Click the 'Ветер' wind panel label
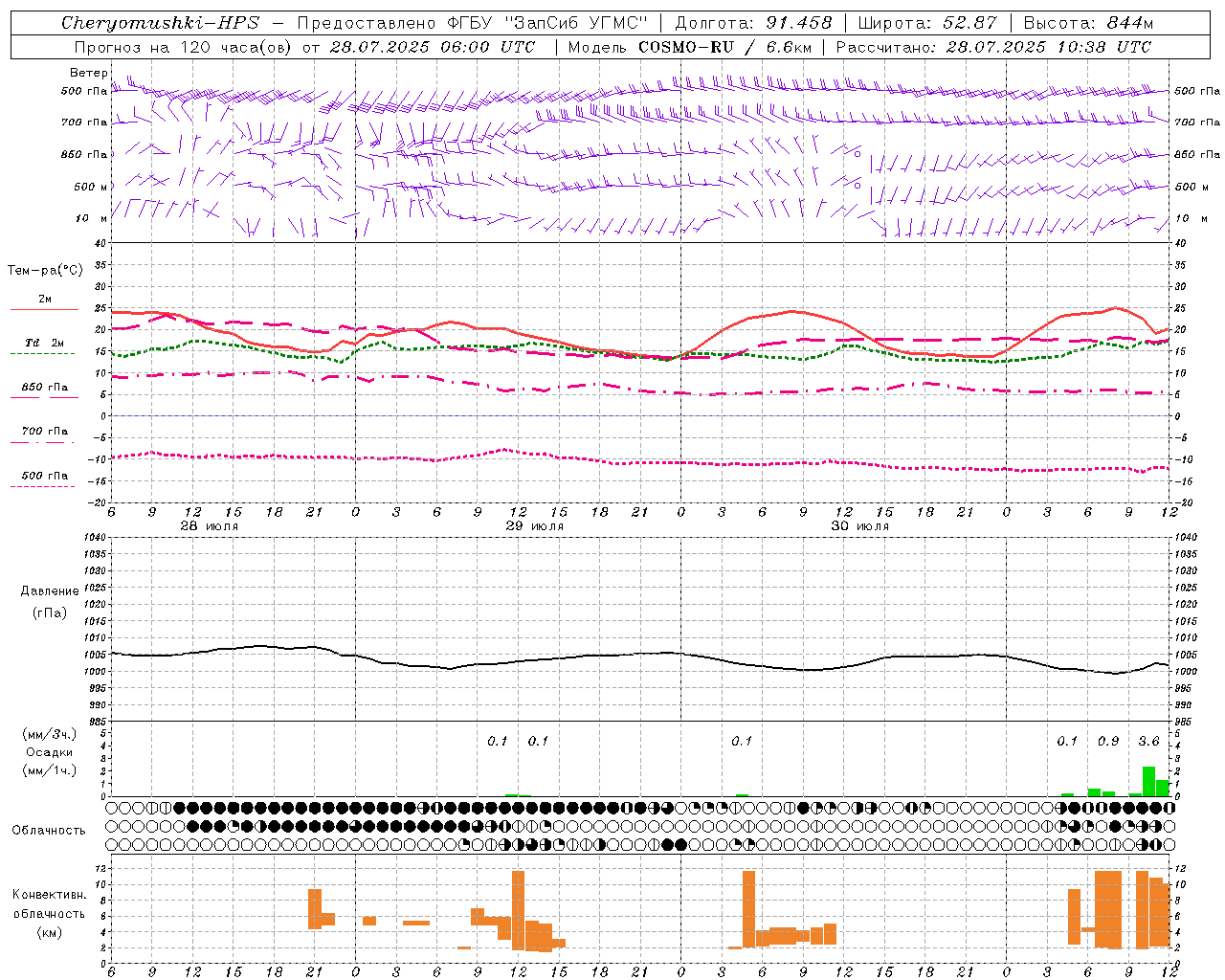 pos(88,73)
